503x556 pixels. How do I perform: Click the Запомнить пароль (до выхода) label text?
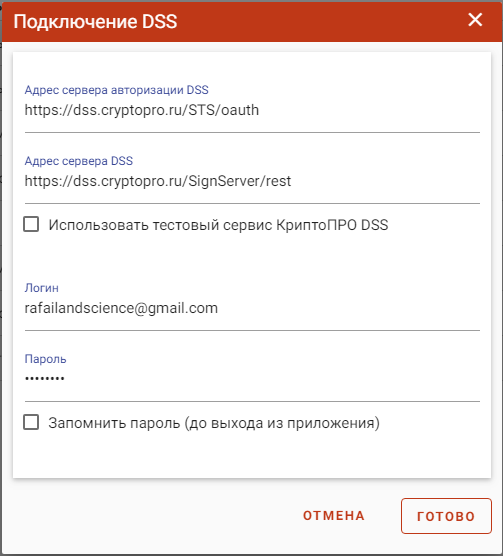tap(214, 423)
